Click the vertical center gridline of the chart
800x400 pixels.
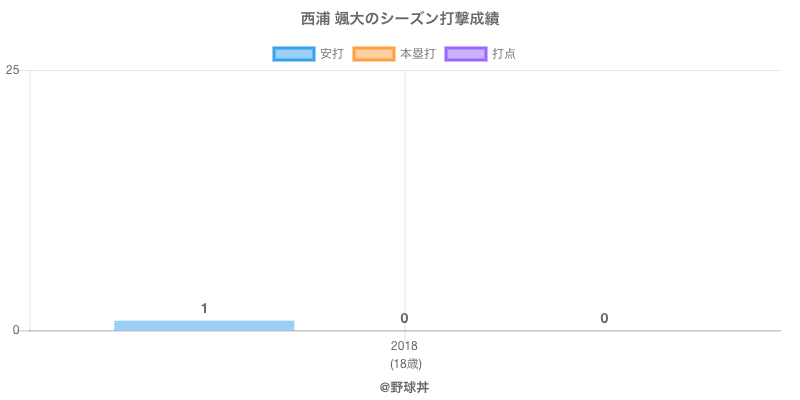point(404,200)
